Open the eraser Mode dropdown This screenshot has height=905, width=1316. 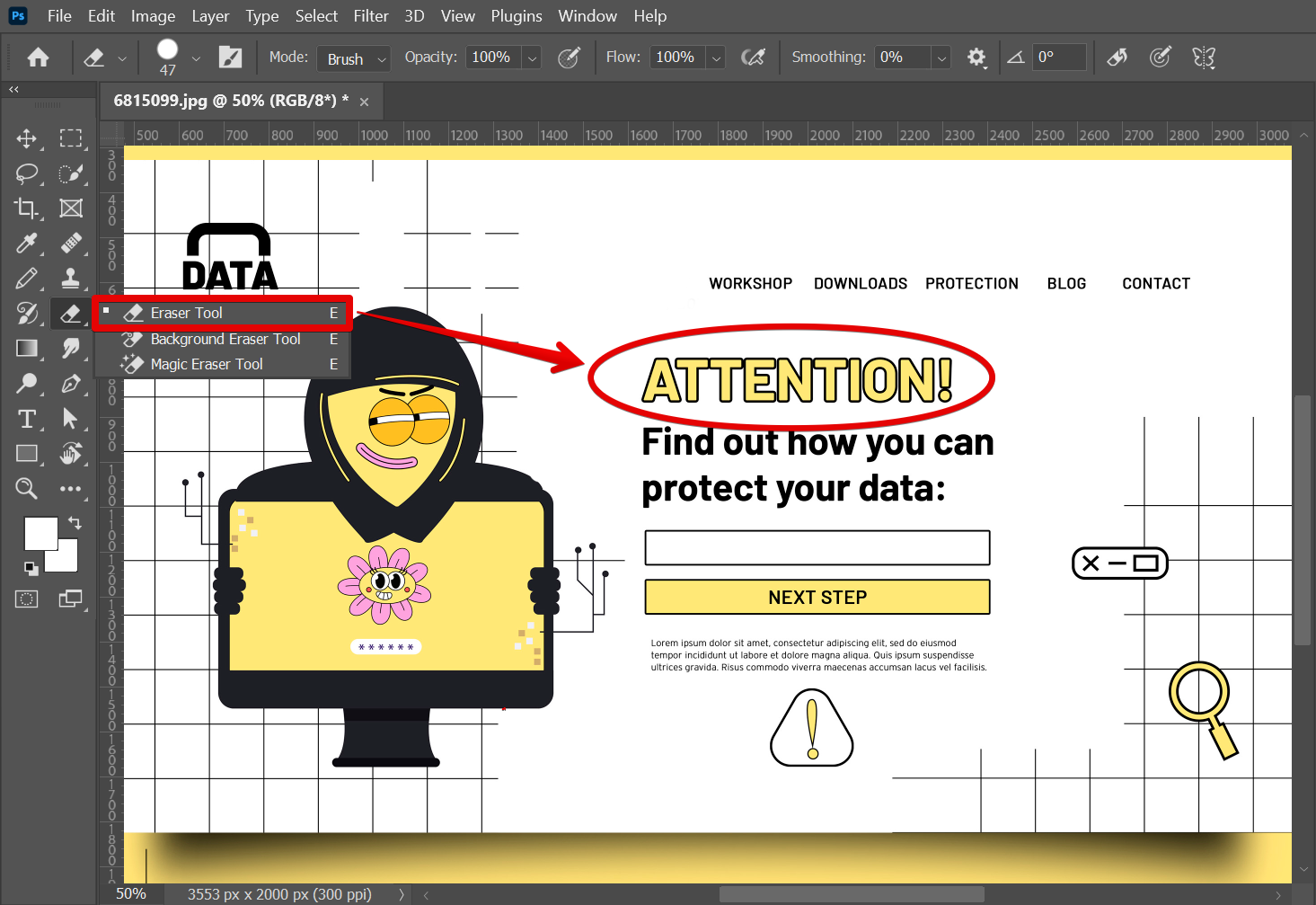point(354,58)
